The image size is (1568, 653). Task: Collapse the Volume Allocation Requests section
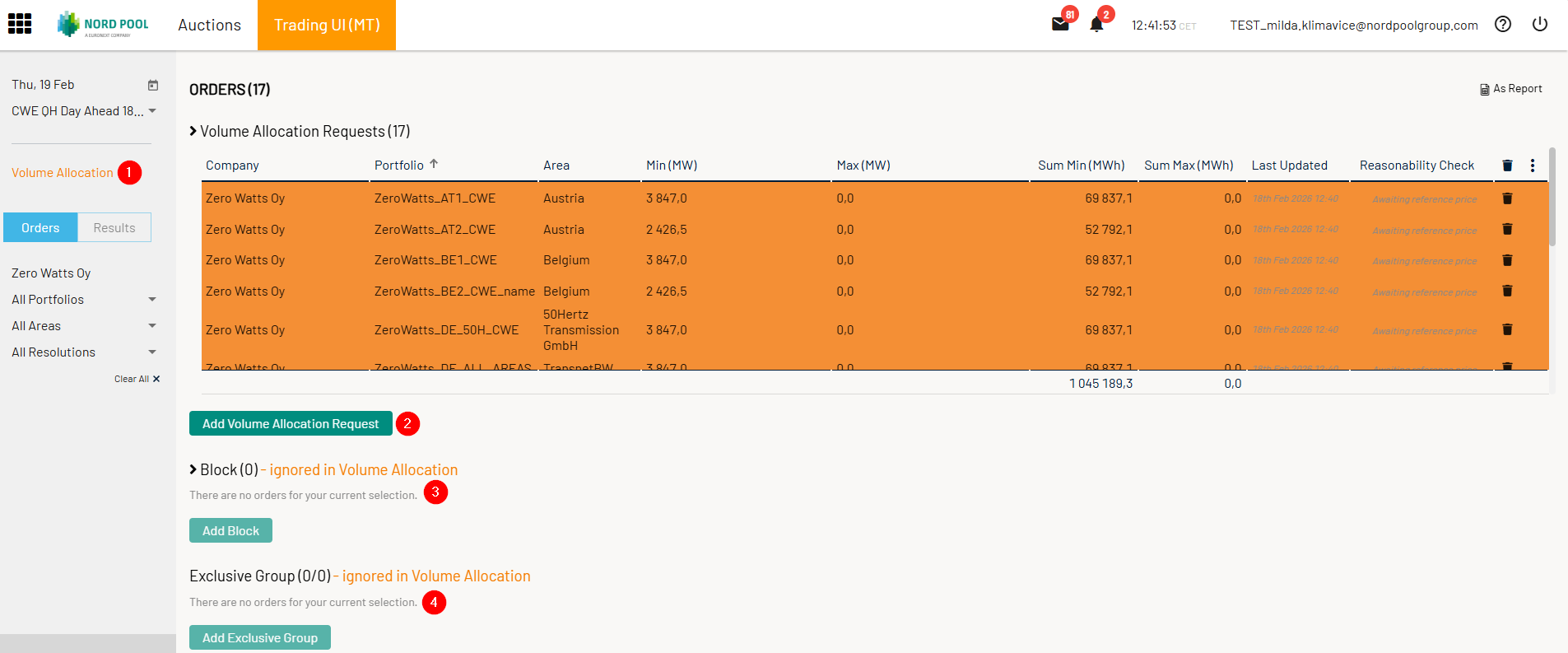[193, 131]
